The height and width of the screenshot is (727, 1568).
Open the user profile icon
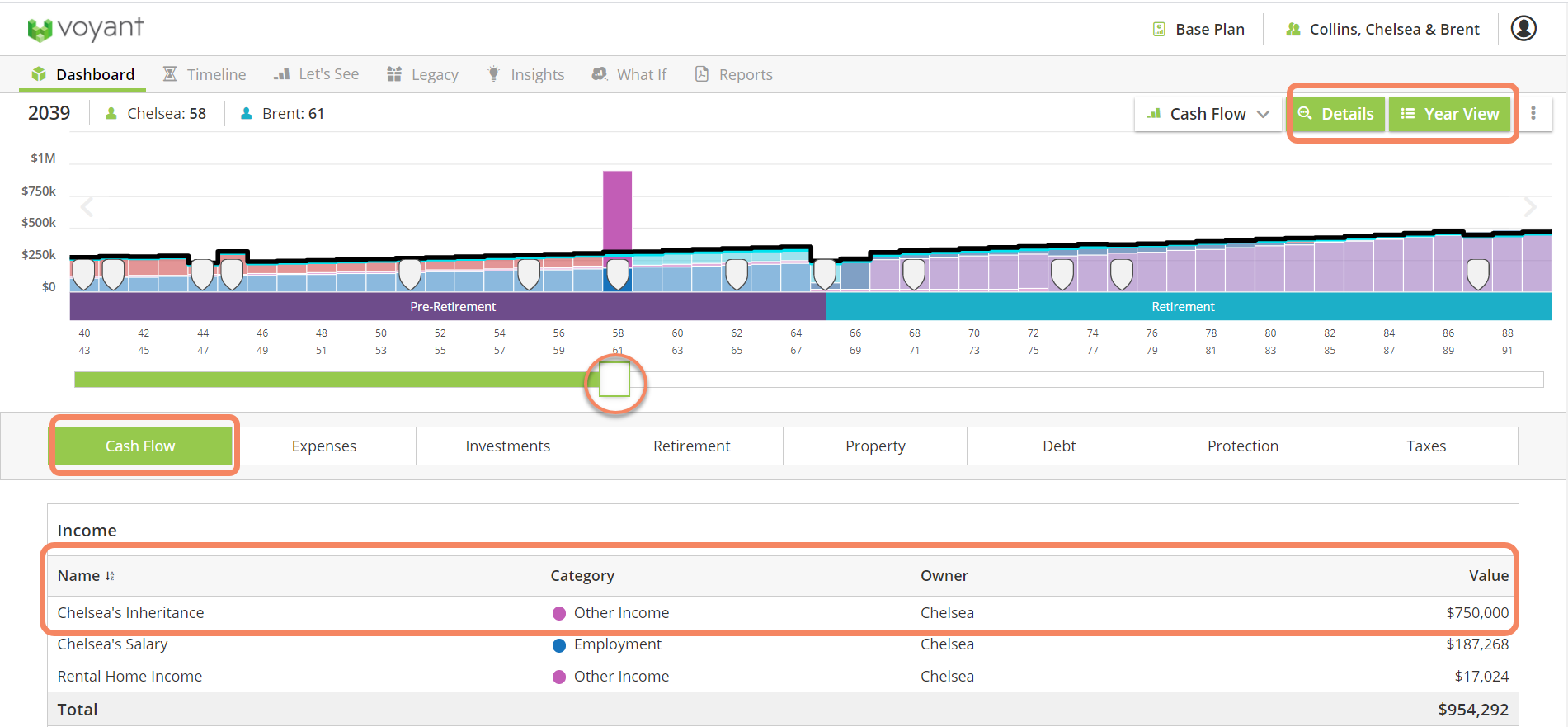coord(1523,29)
